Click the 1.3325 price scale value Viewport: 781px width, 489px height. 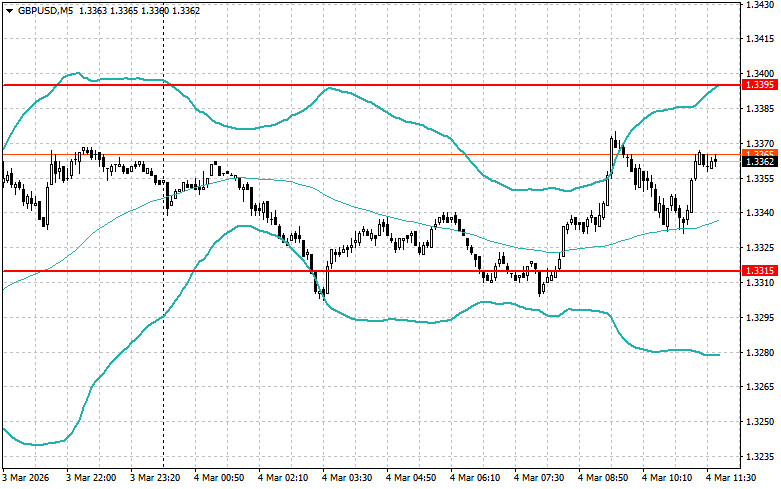pos(760,248)
